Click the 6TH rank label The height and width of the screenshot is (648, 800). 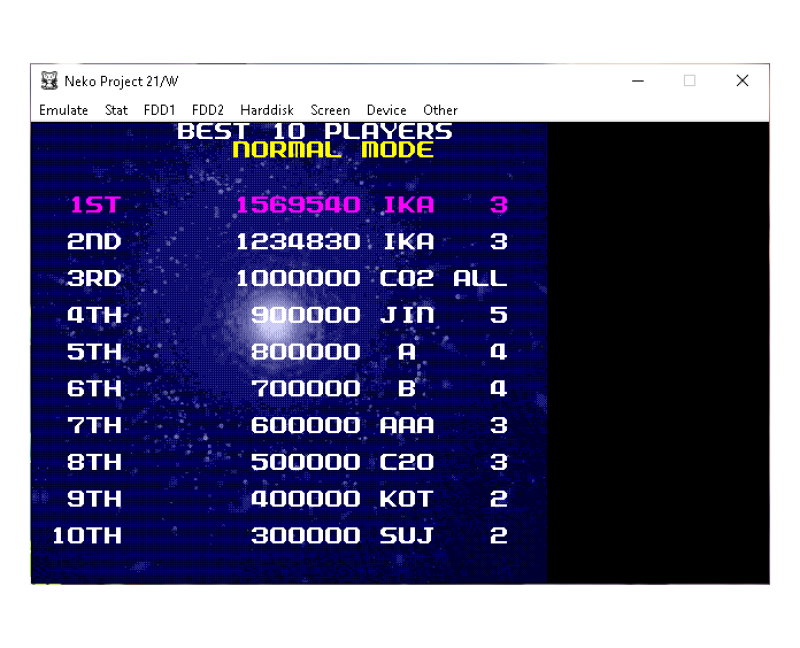point(94,389)
